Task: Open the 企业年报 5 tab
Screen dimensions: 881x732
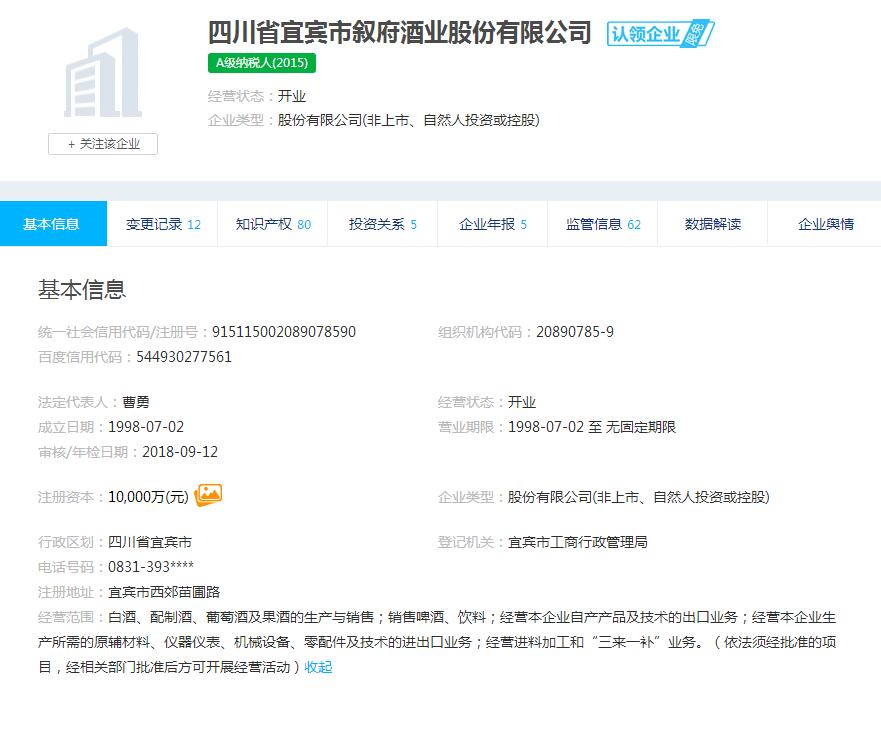Action: point(493,224)
